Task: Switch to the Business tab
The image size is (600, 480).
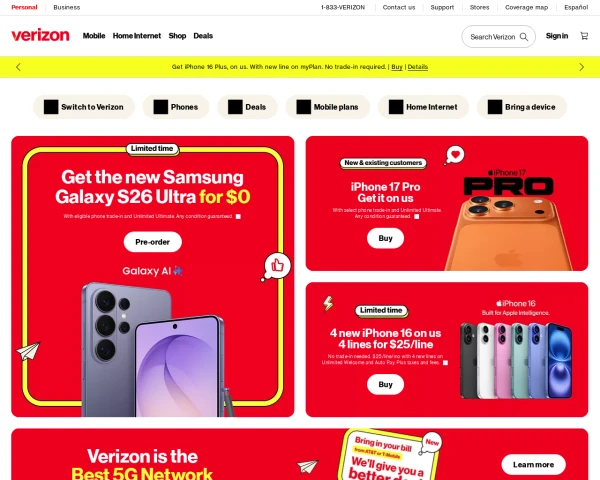Action: pyautogui.click(x=67, y=7)
